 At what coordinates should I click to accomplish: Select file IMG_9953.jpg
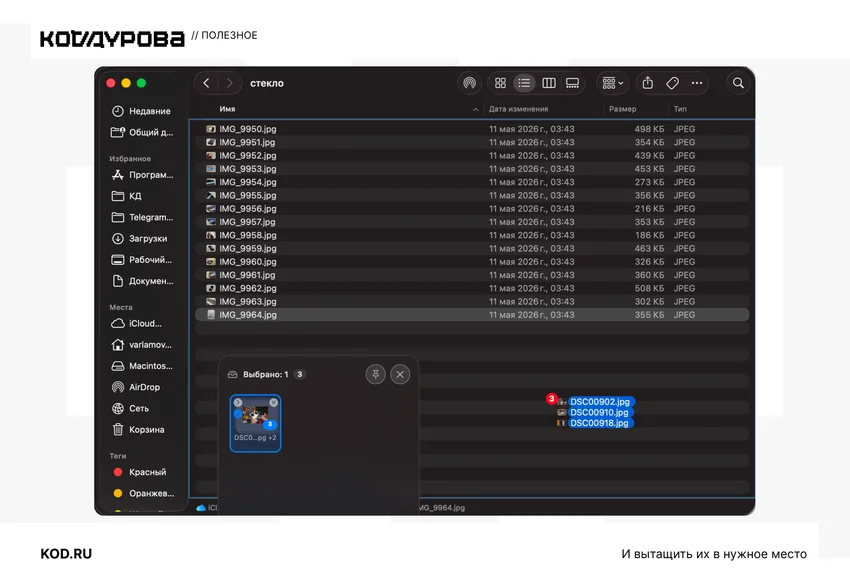click(472, 169)
